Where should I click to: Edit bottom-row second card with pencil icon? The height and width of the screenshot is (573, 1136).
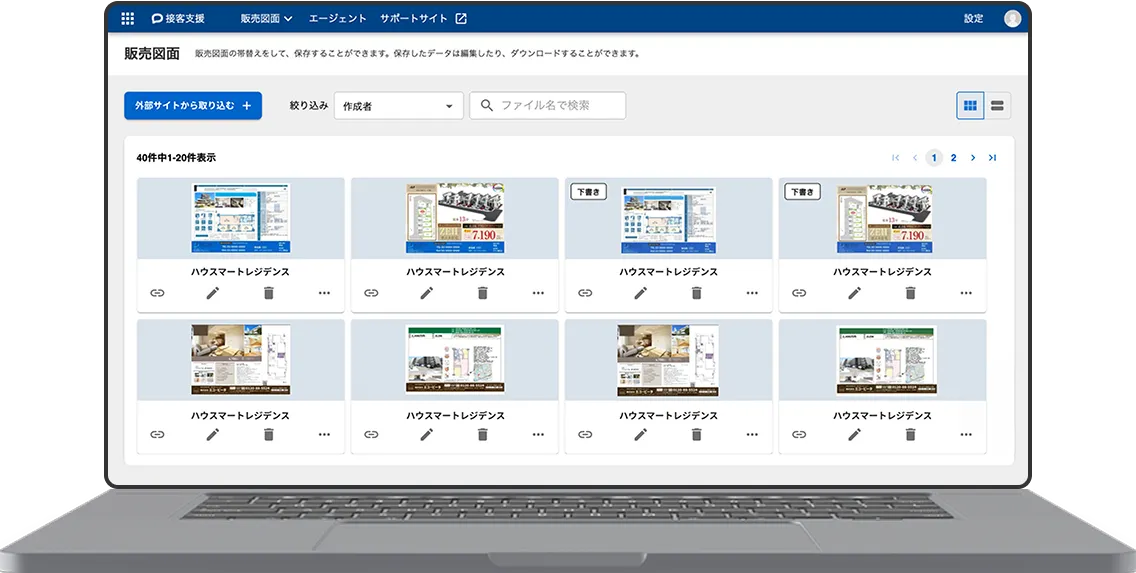click(427, 435)
